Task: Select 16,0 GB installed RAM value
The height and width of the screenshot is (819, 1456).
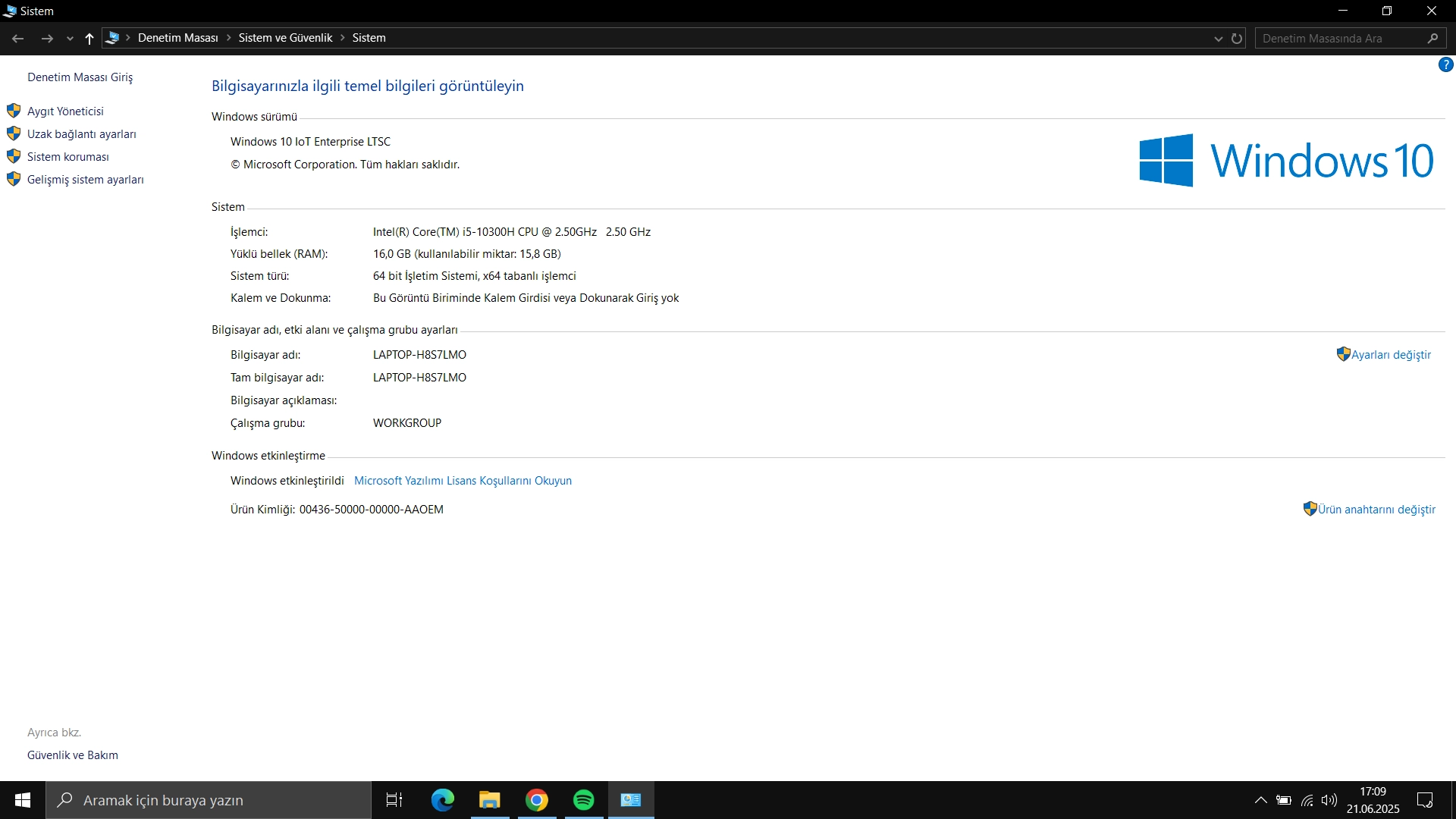Action: pyautogui.click(x=467, y=254)
